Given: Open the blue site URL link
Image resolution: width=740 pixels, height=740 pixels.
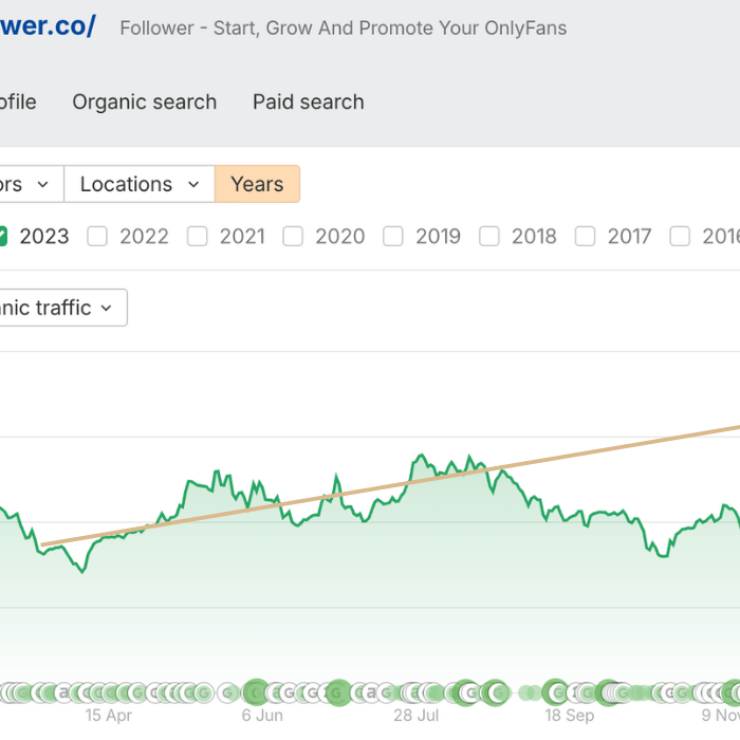Looking at the screenshot, I should pos(48,25).
